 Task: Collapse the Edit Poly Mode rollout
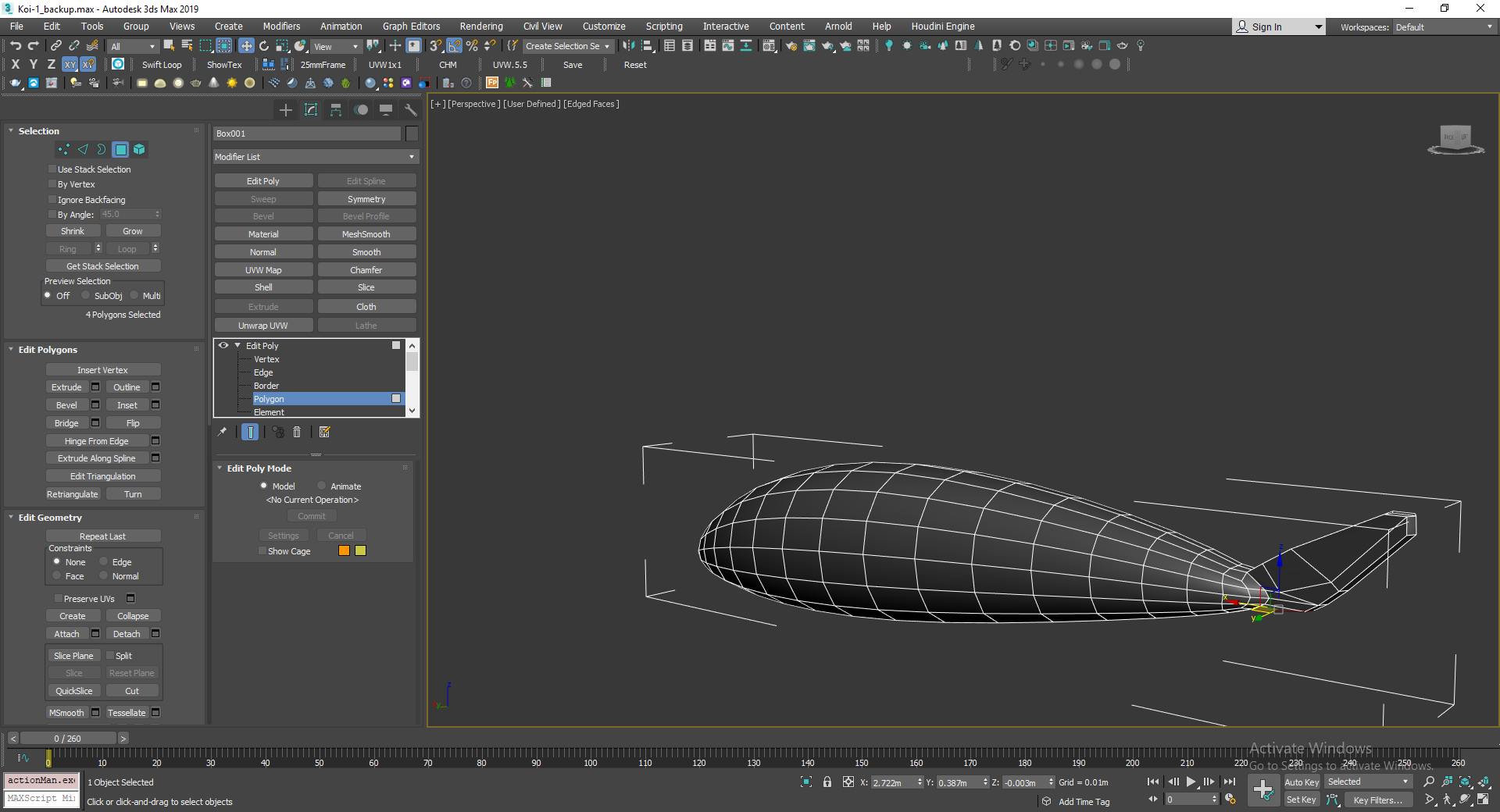(220, 468)
